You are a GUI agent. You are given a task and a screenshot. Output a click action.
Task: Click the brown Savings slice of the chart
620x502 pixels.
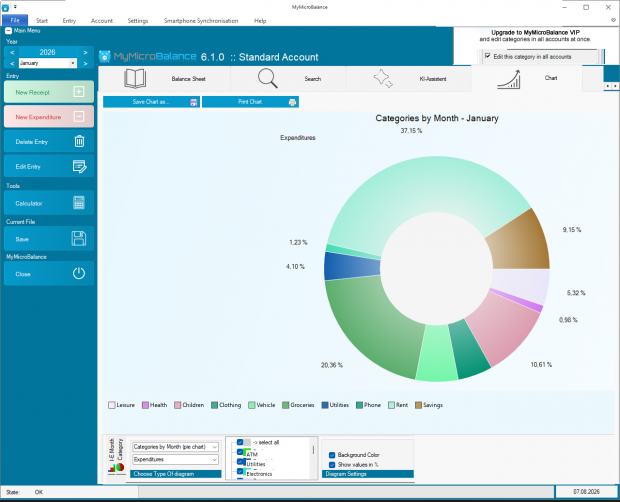pos(522,241)
